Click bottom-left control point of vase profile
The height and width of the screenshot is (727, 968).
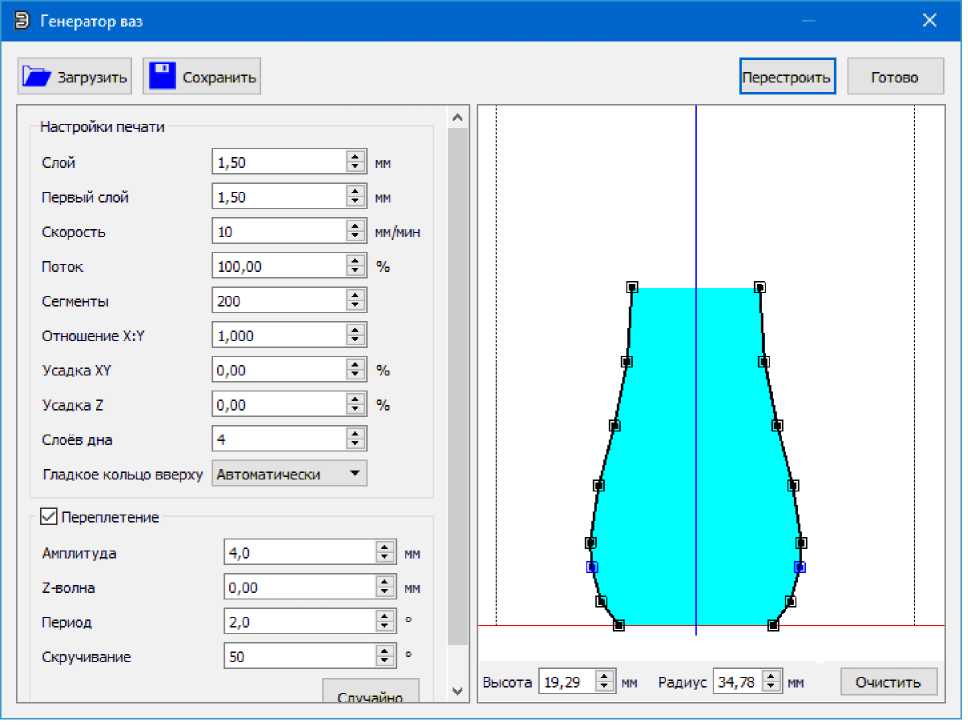pos(619,626)
